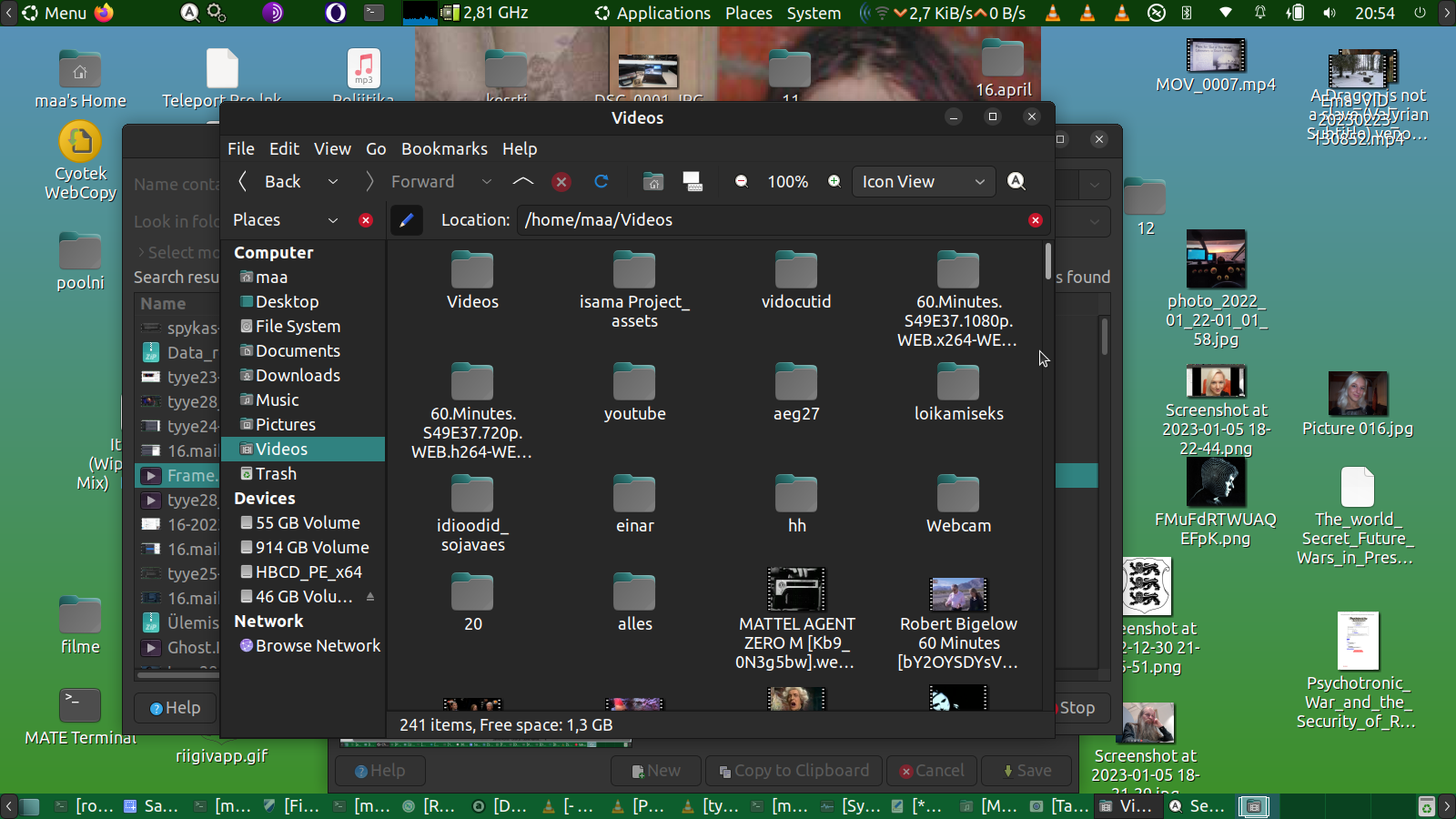This screenshot has width=1456, height=819.
Task: Click the search icon in the toolbar
Action: [1016, 182]
